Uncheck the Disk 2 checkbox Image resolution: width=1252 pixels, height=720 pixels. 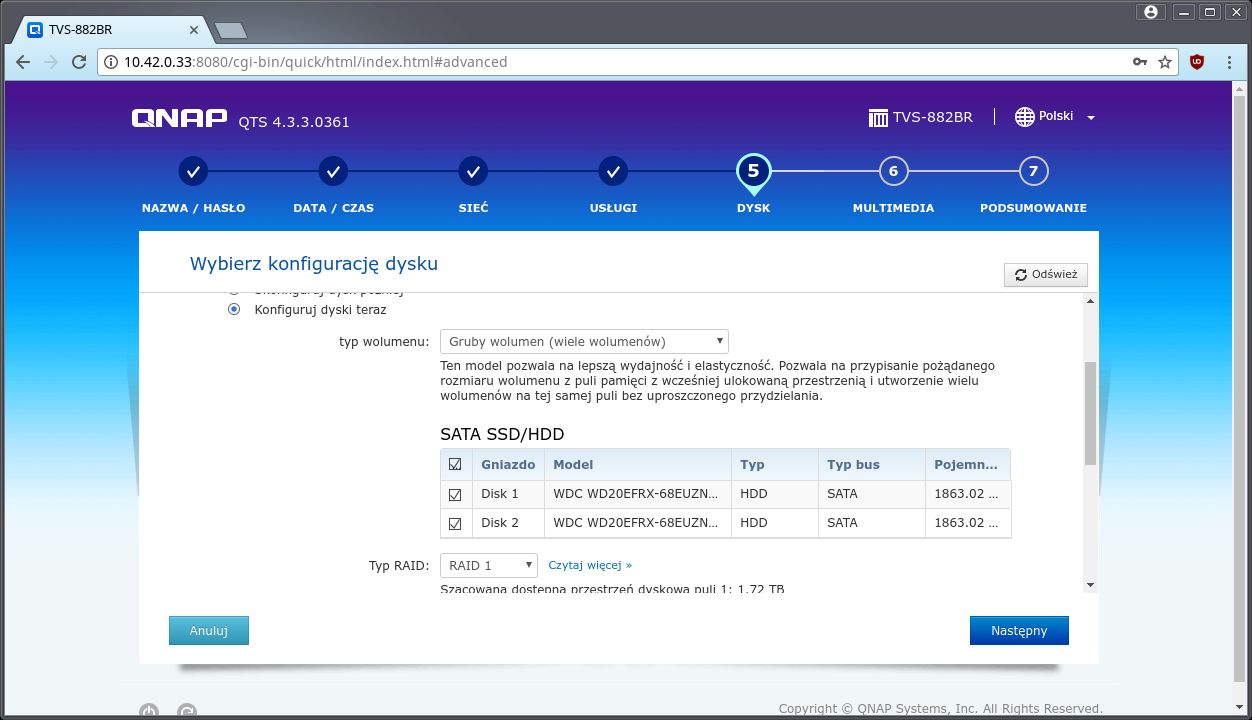tap(455, 522)
